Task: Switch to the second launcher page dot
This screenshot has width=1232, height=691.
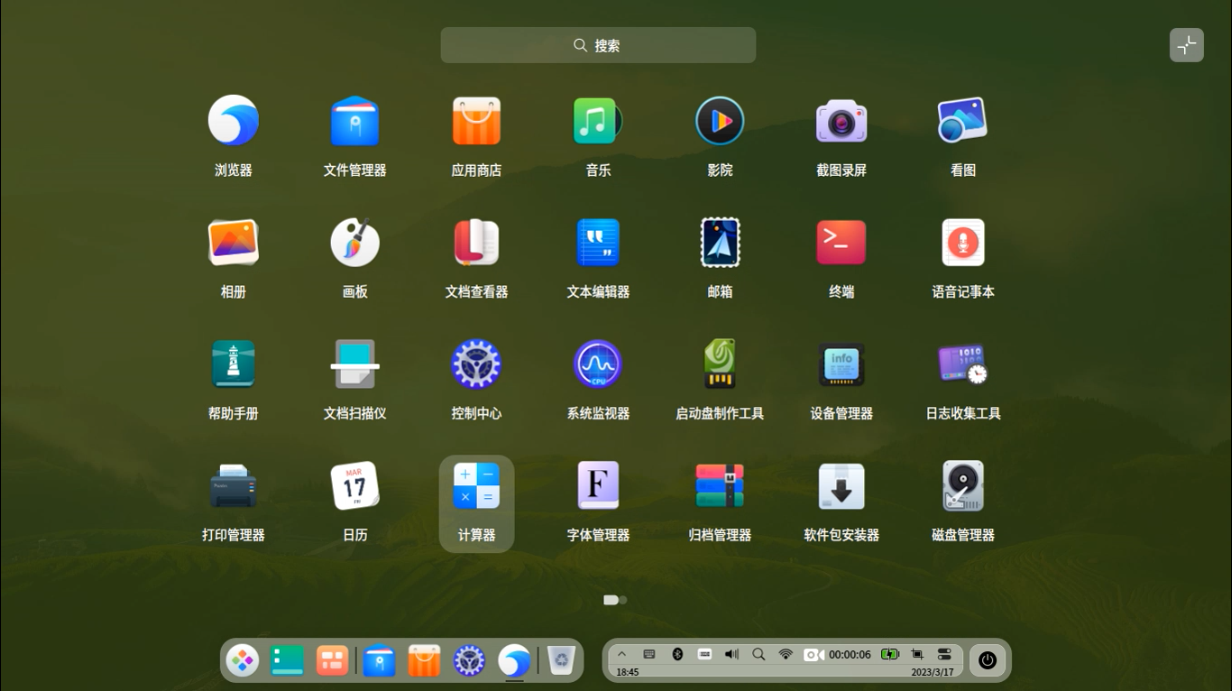Action: click(x=623, y=600)
